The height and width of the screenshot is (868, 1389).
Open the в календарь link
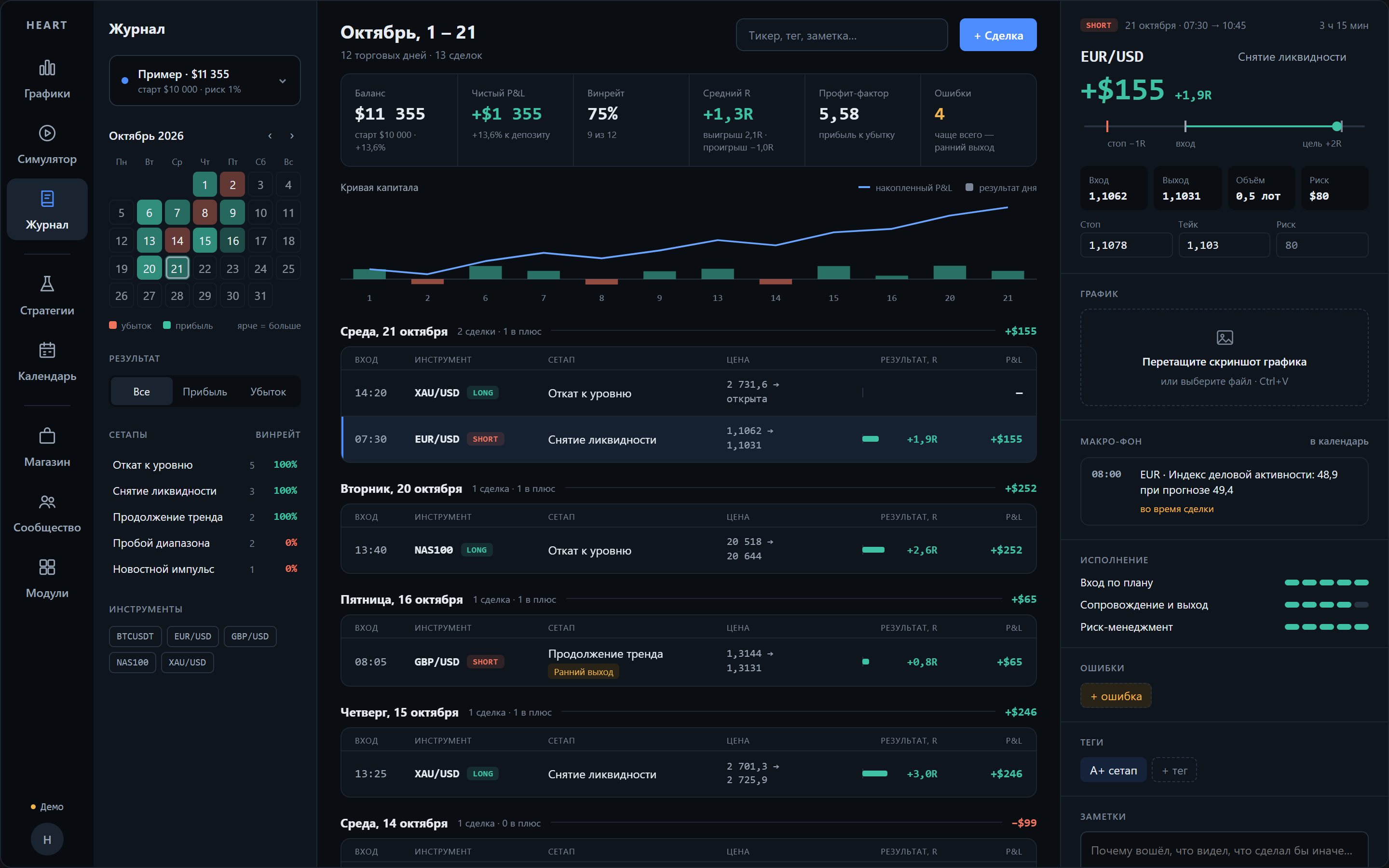[1339, 441]
